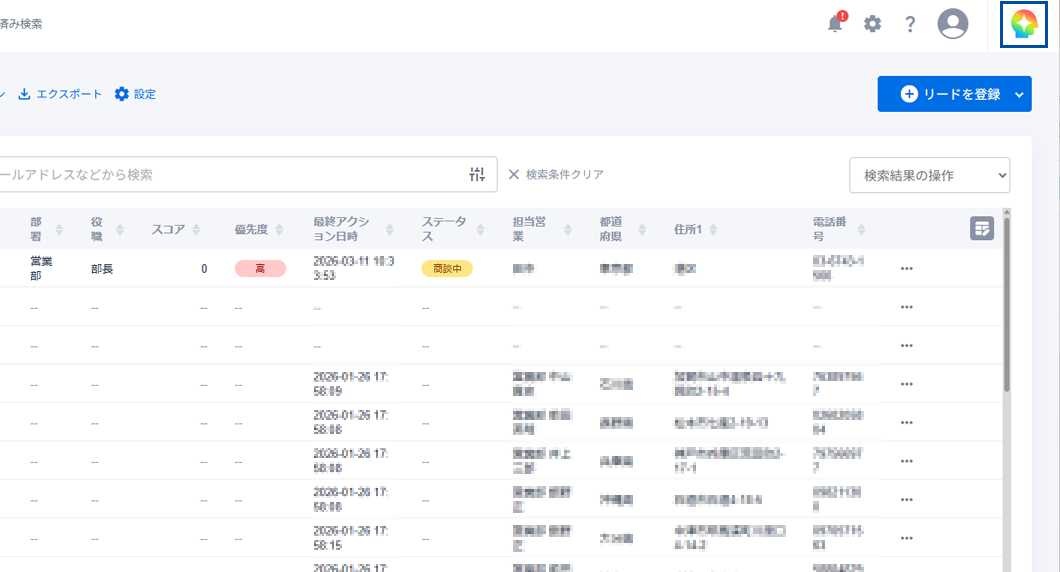Open settings gear in top header
The image size is (1060, 572).
(873, 24)
